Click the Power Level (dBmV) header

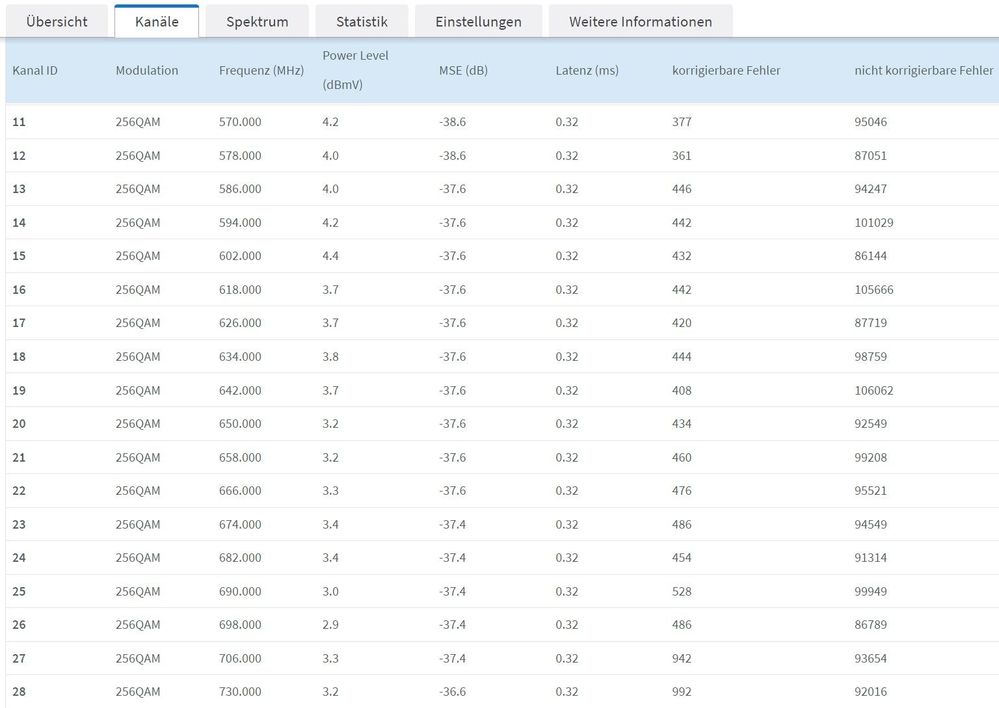tap(355, 70)
